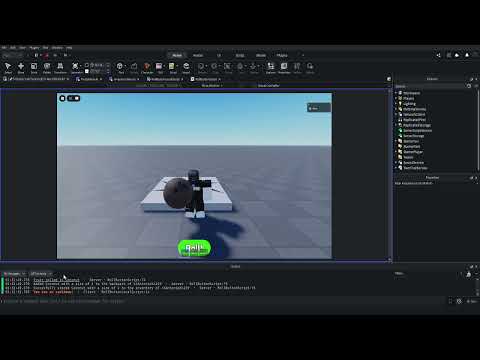Choose the Scale tool
The image size is (480, 360).
[34, 68]
